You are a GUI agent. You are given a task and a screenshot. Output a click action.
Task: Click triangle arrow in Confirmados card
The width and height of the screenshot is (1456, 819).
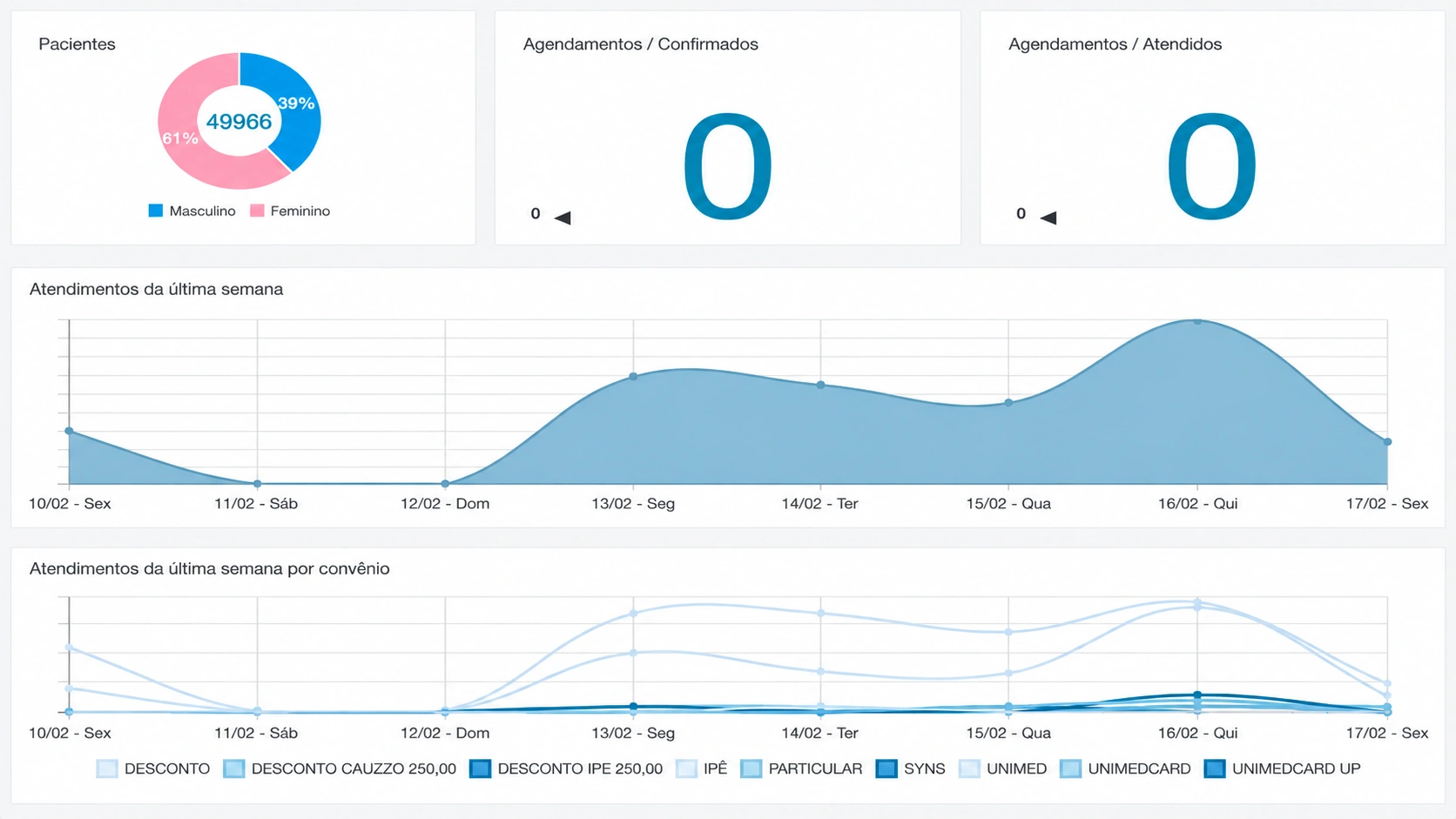pyautogui.click(x=563, y=218)
